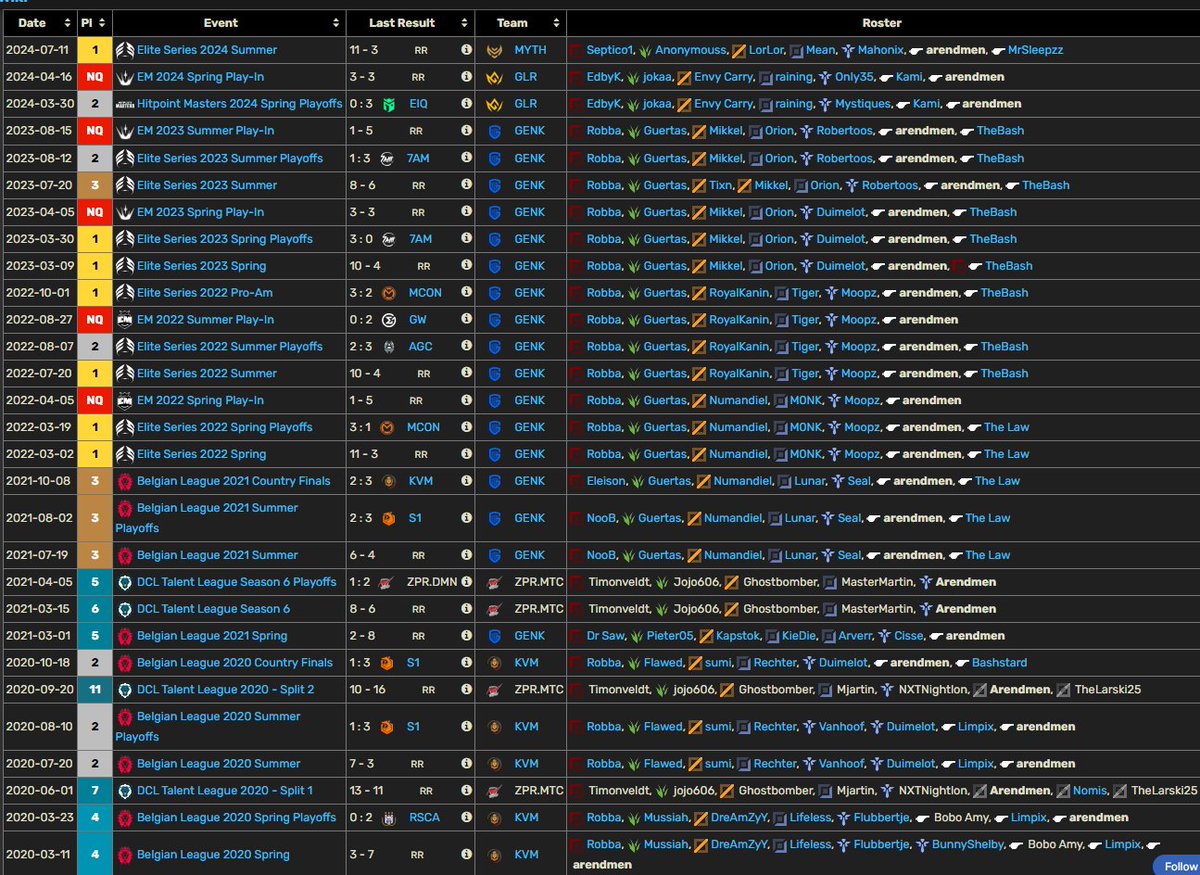Show result info for Elite Series 2023 Summer Playoffs

click(466, 158)
